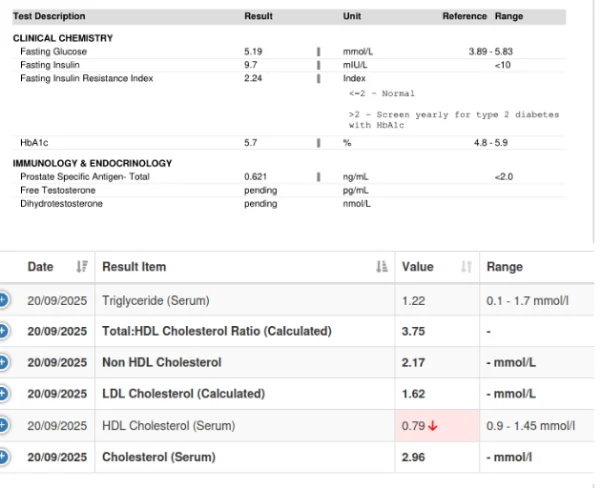Expand the Total:HDL Cholesterol Ratio row
Screen dimensions: 600x488
(x=3, y=331)
